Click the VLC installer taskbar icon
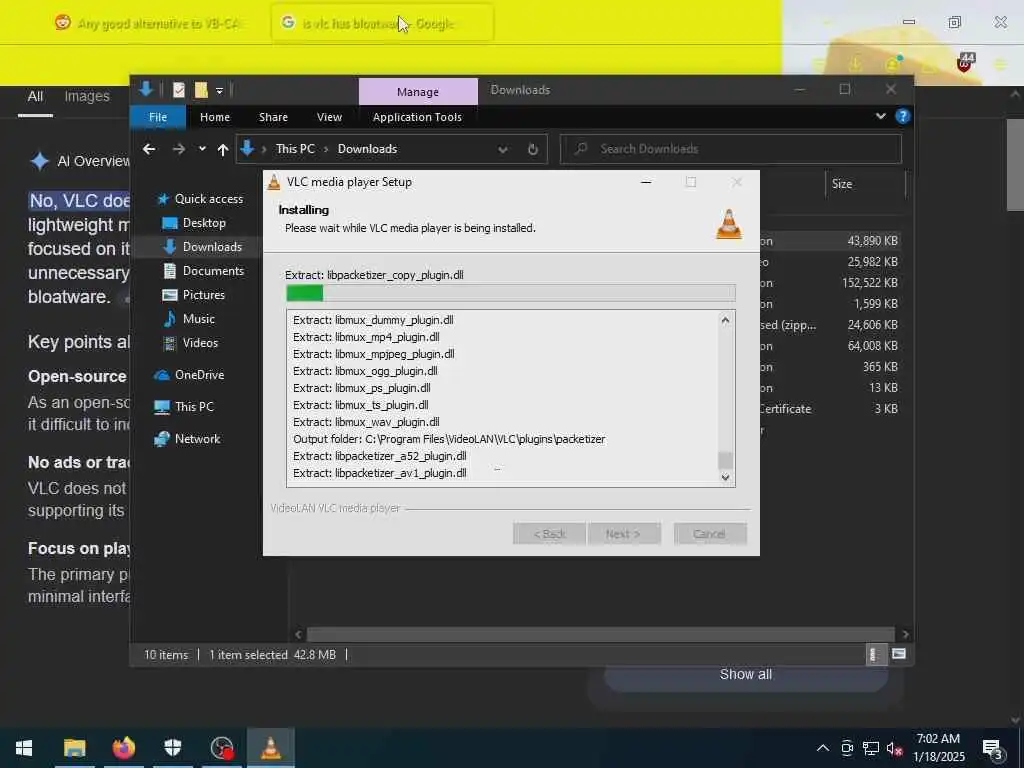This screenshot has width=1024, height=768. [x=271, y=748]
